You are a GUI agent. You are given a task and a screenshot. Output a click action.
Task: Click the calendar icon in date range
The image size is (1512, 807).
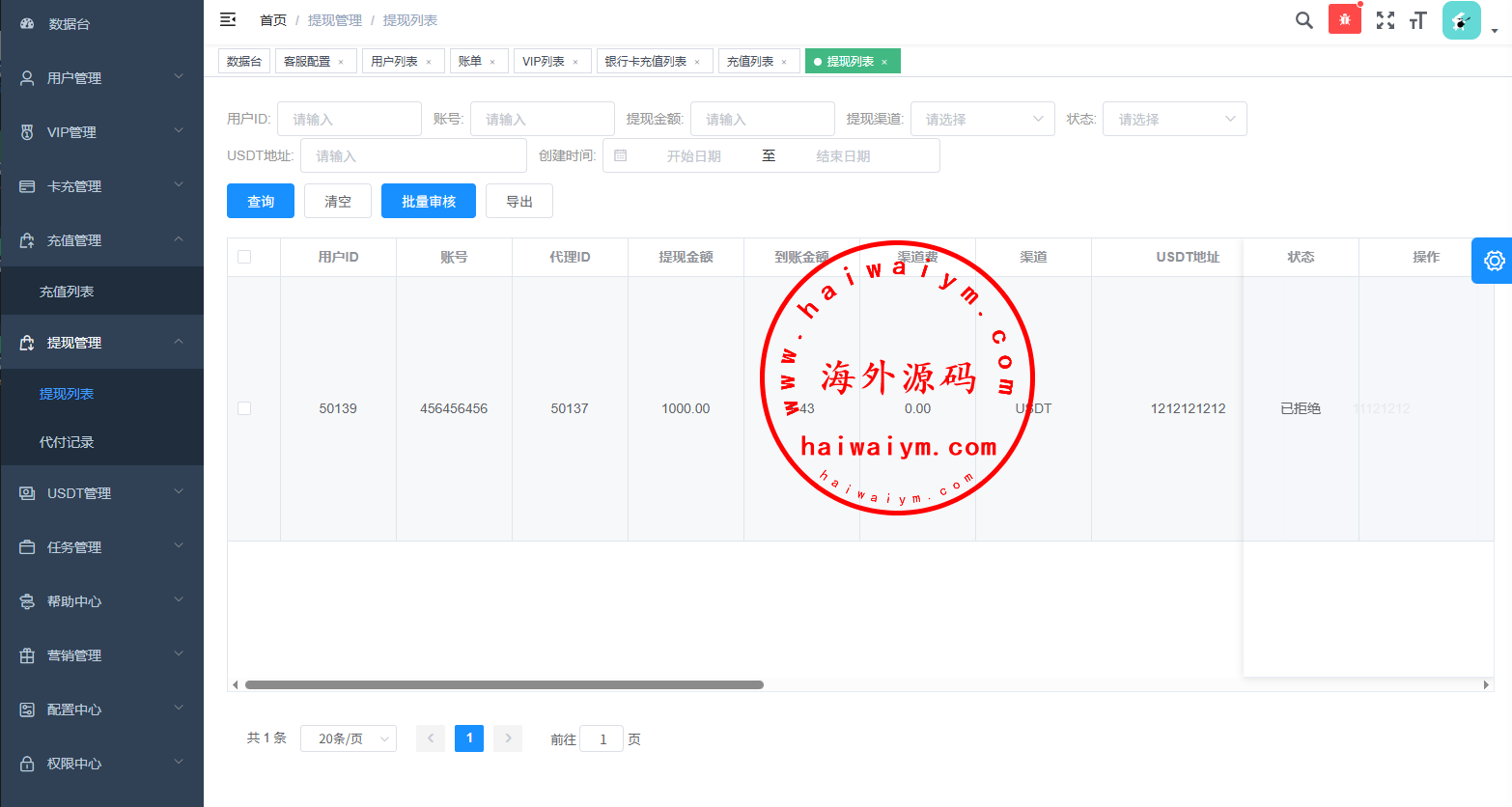click(621, 155)
